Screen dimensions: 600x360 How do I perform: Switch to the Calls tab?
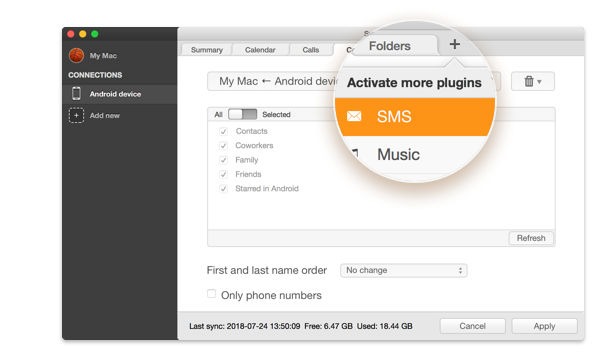pyautogui.click(x=310, y=50)
